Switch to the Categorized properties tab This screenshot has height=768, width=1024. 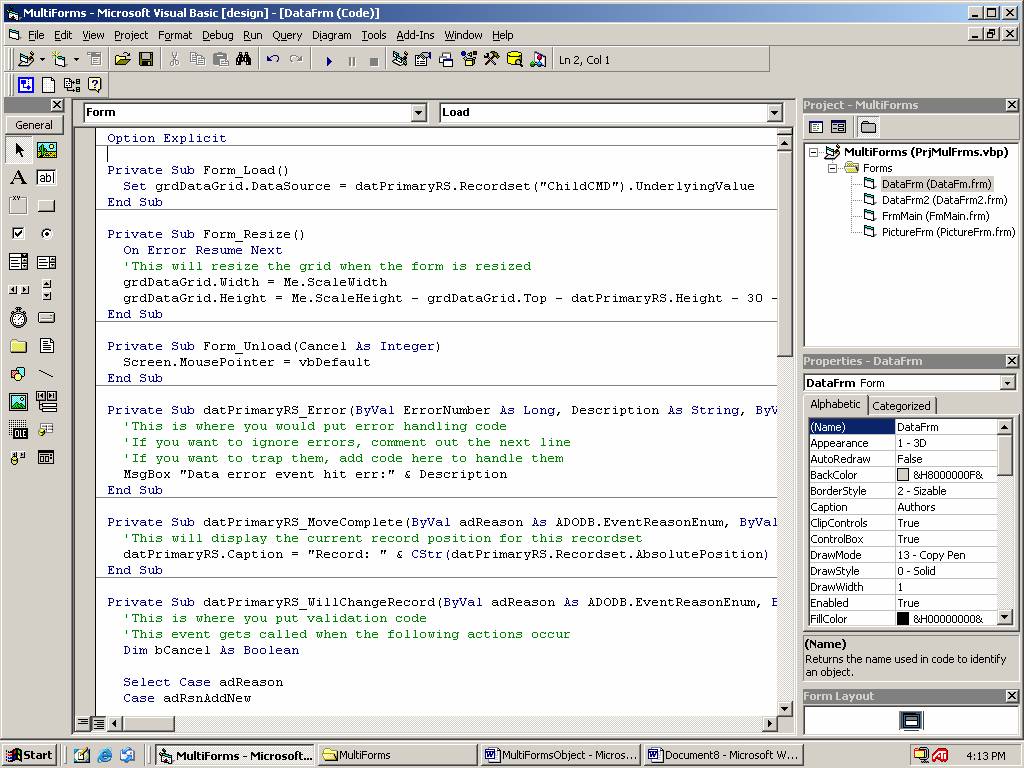901,406
